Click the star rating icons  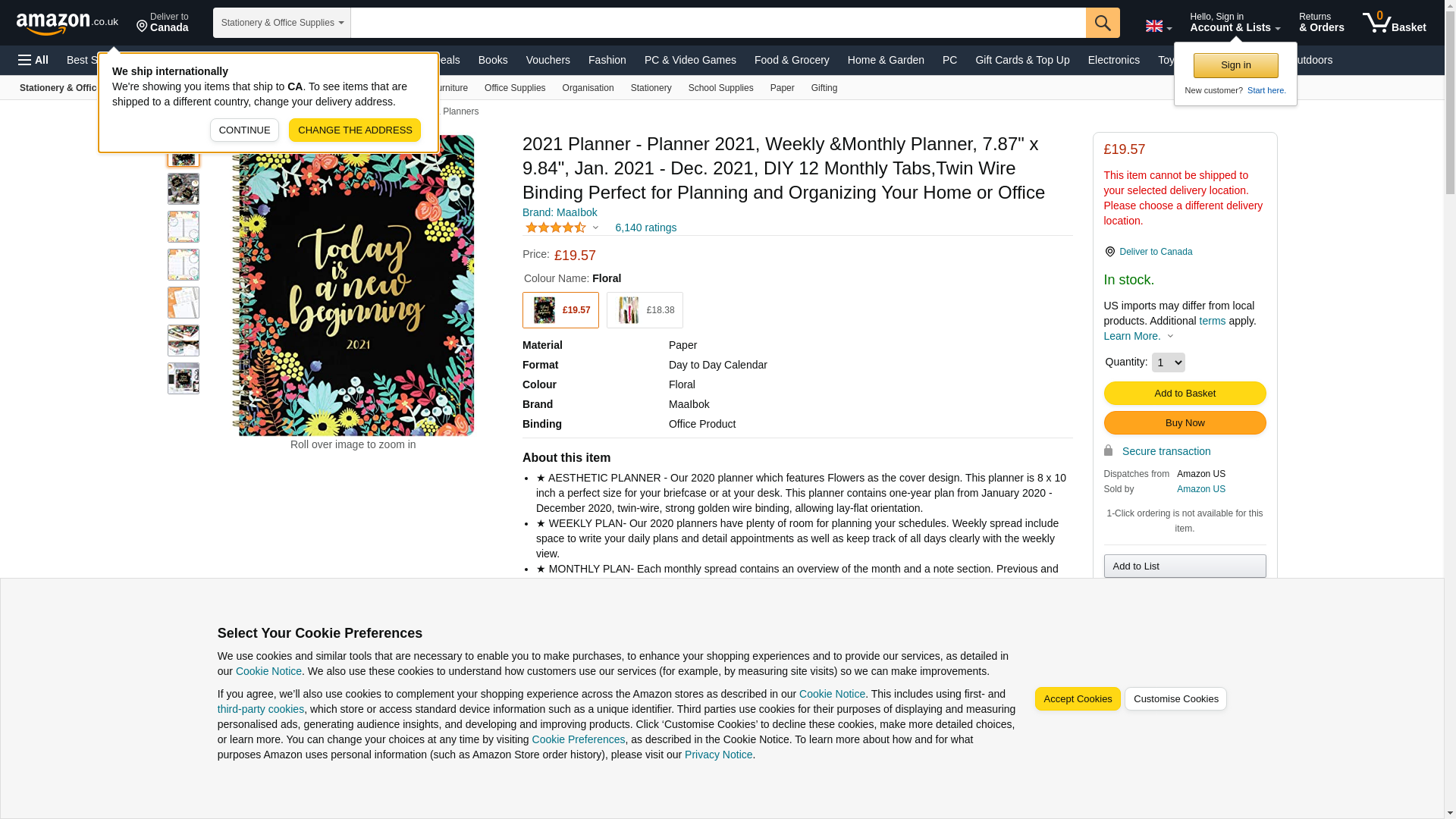click(x=556, y=227)
